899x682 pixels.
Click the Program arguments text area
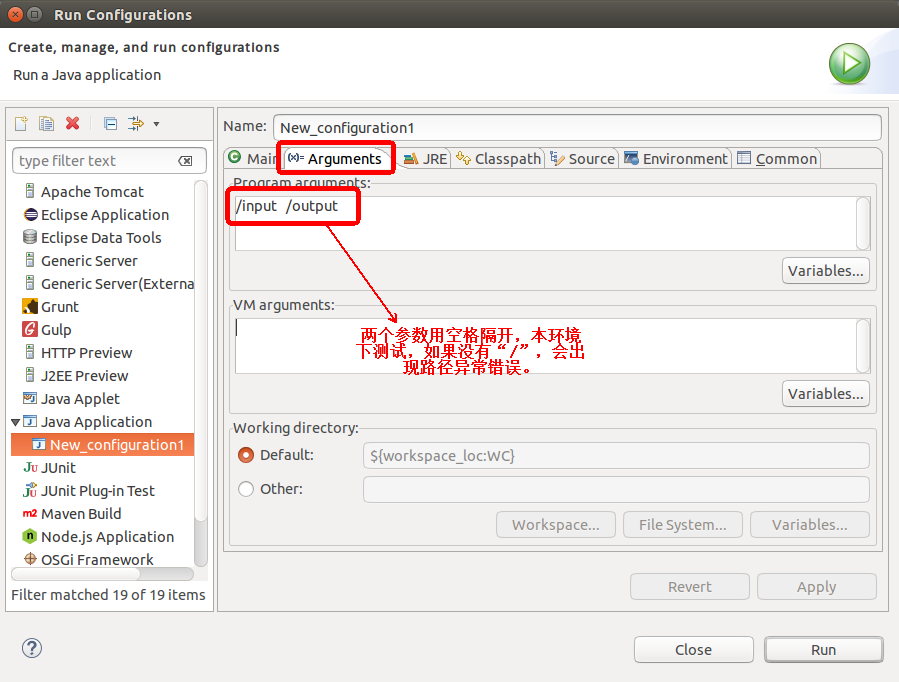click(x=545, y=224)
